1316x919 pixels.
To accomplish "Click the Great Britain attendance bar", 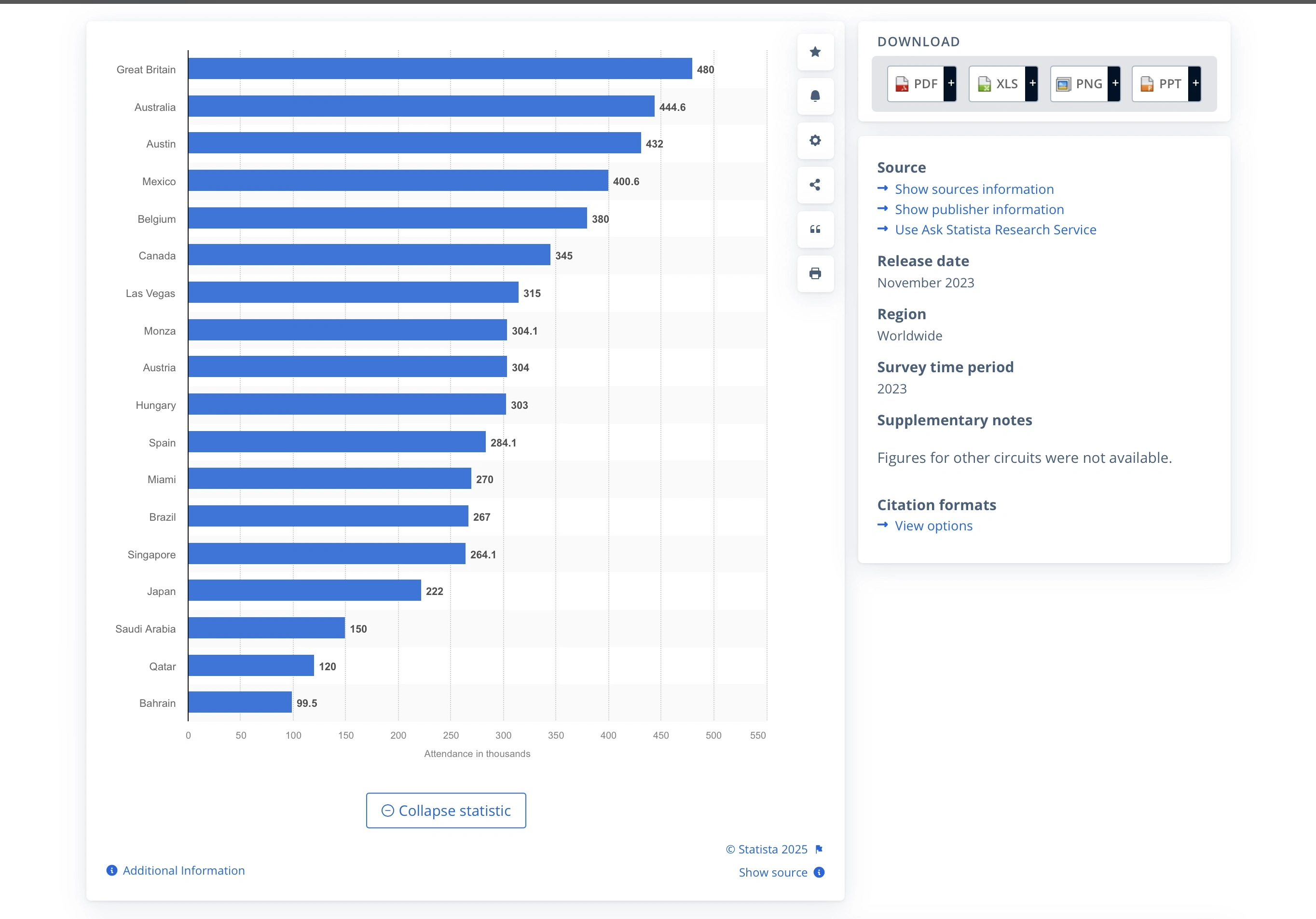I will 439,69.
